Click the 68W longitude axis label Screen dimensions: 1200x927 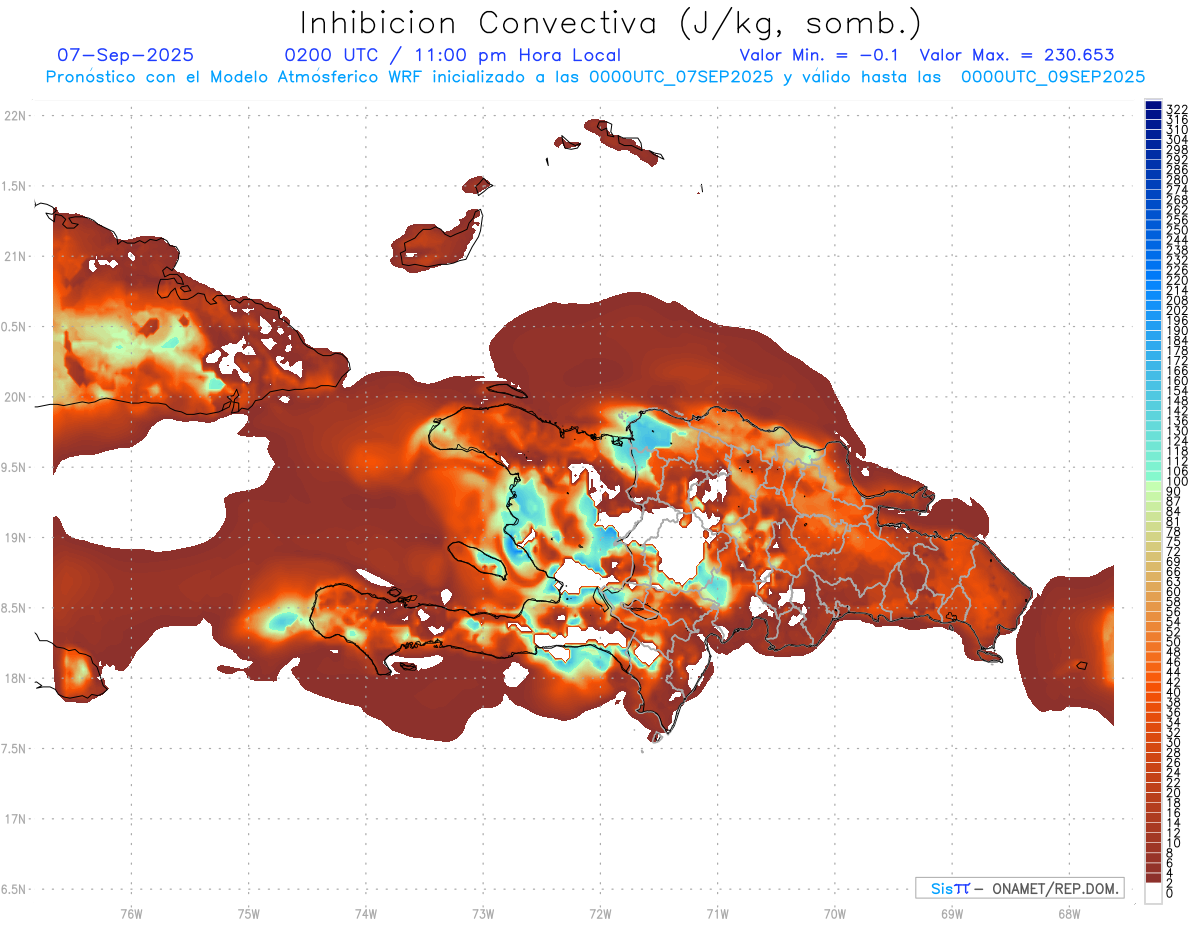[1068, 913]
